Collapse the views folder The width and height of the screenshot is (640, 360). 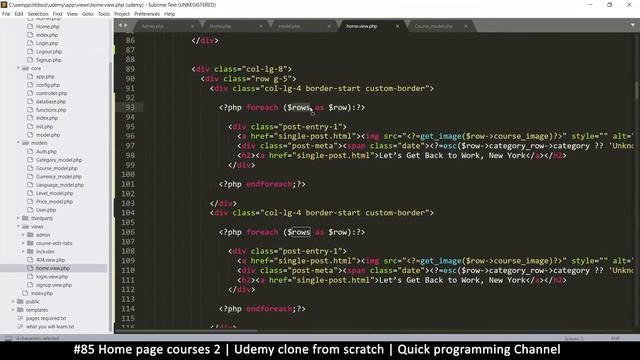point(18,227)
